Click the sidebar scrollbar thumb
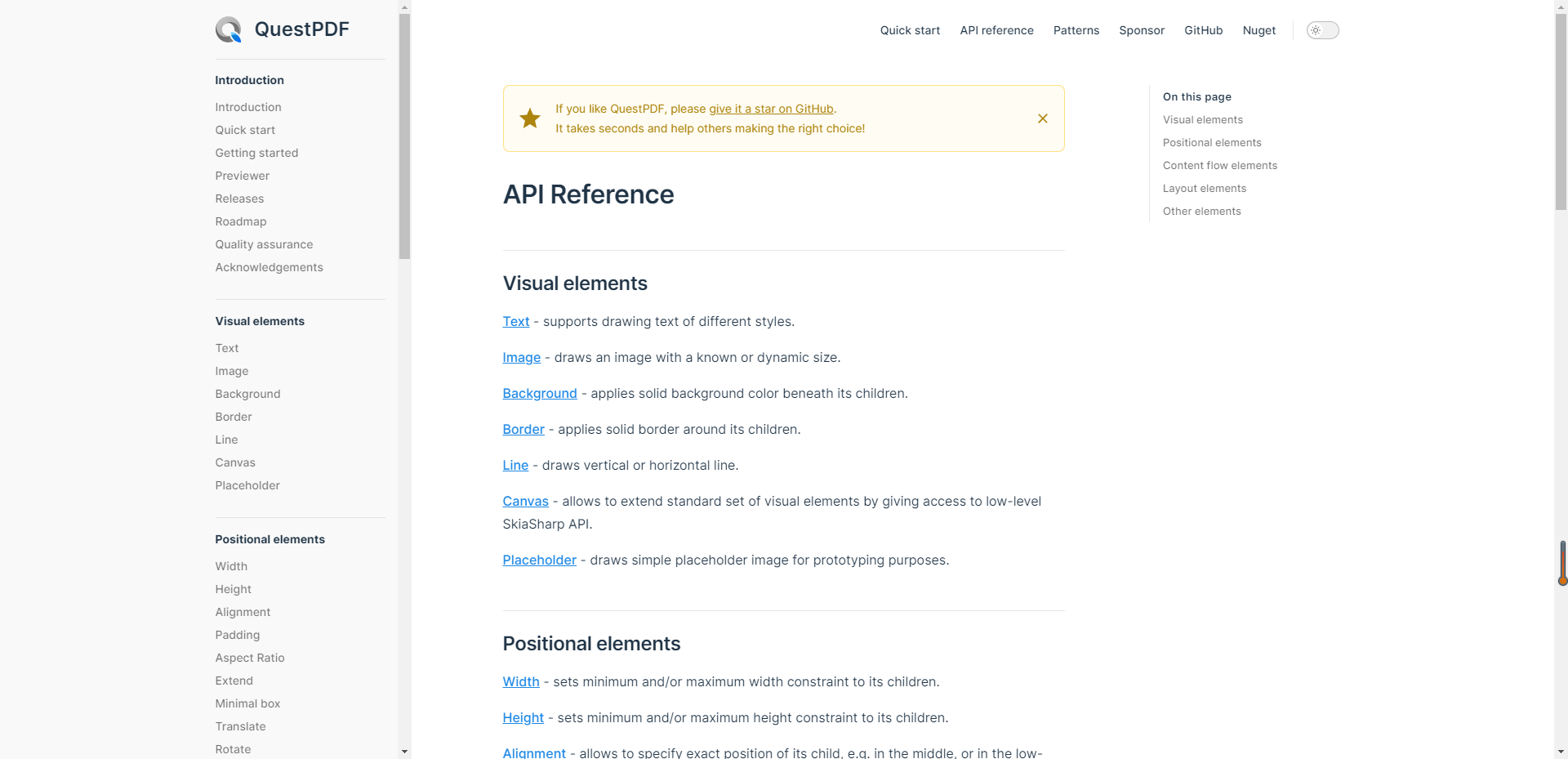 coord(404,136)
